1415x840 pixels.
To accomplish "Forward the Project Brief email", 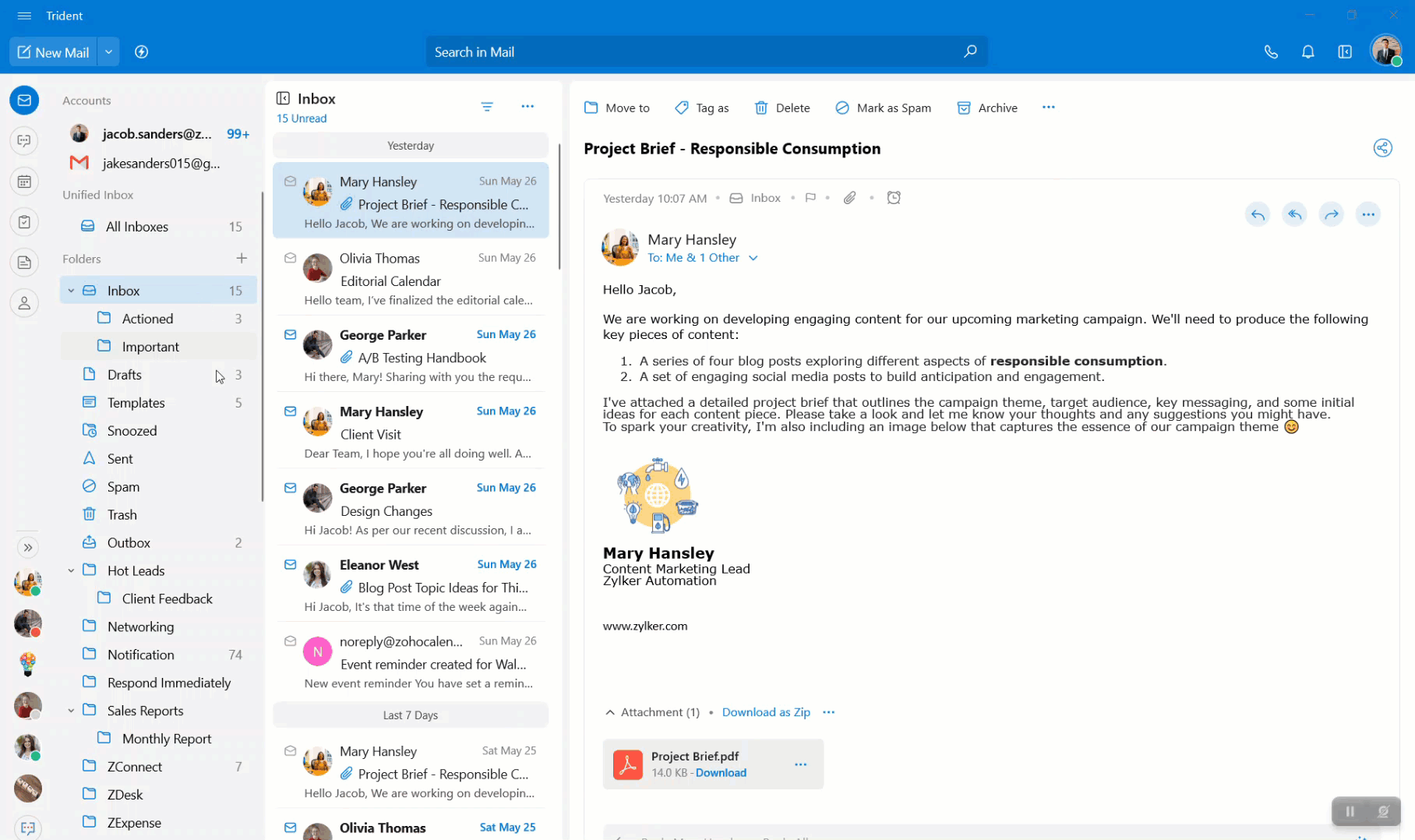I will click(1332, 214).
